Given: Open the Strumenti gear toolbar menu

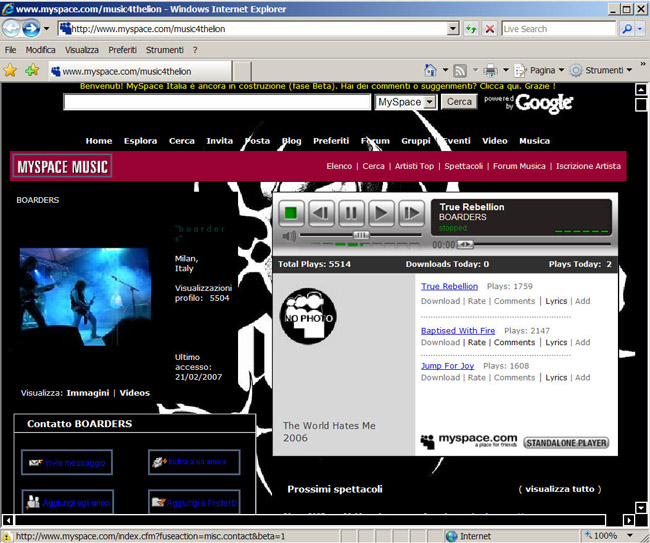Looking at the screenshot, I should (601, 70).
